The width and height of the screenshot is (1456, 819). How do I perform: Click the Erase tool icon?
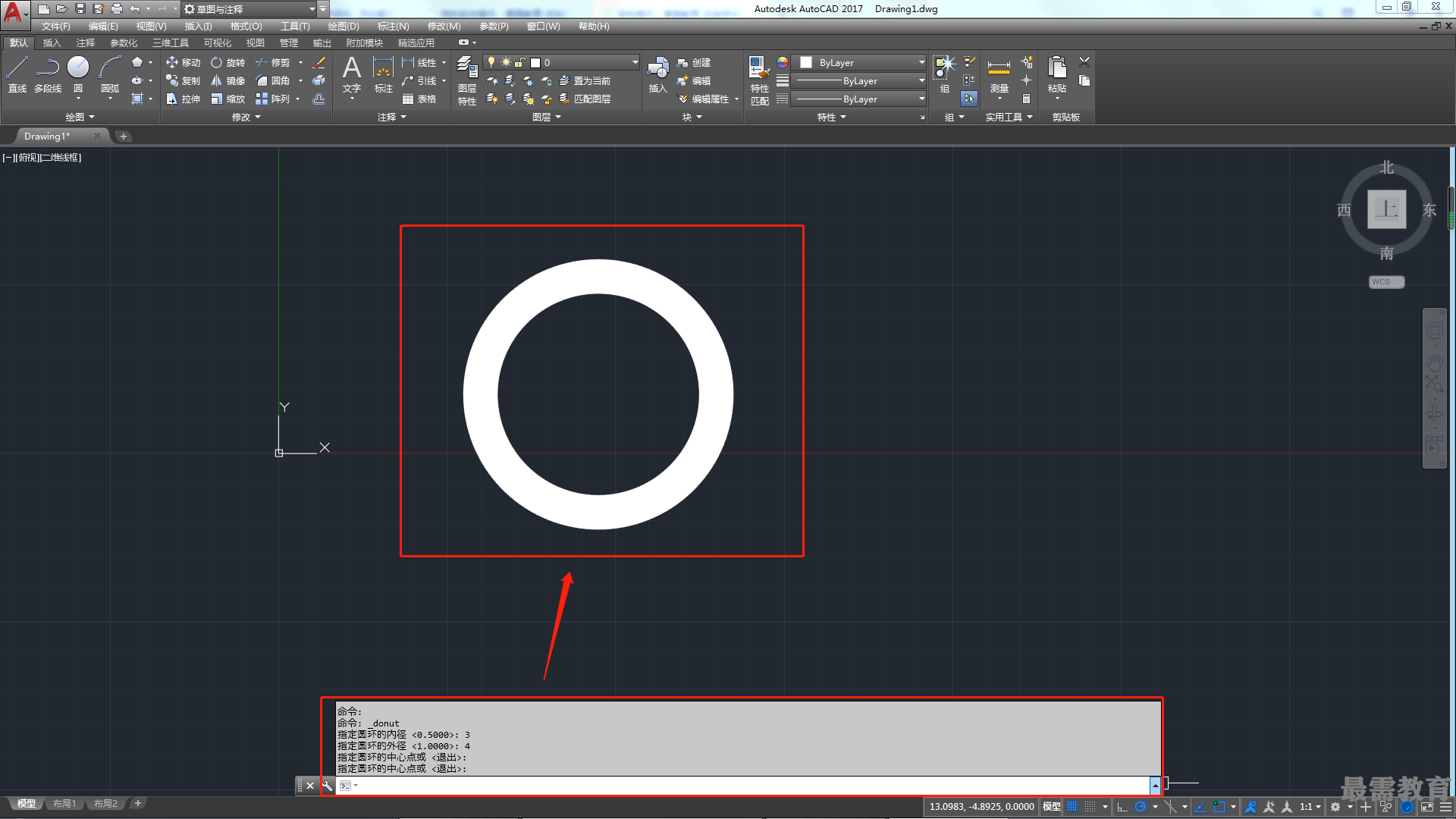point(319,63)
